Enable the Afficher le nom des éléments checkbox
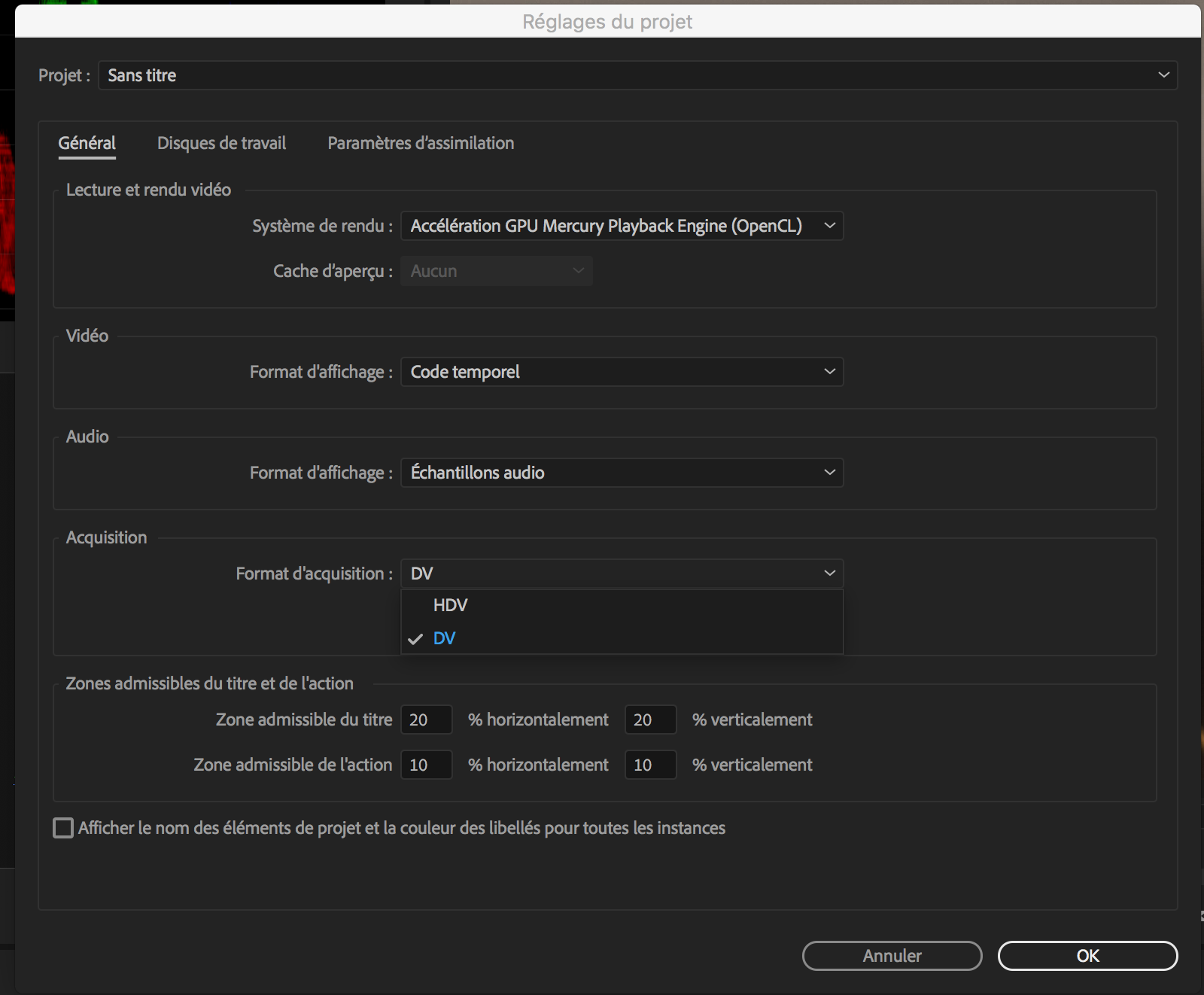The height and width of the screenshot is (995, 1204). tap(64, 828)
